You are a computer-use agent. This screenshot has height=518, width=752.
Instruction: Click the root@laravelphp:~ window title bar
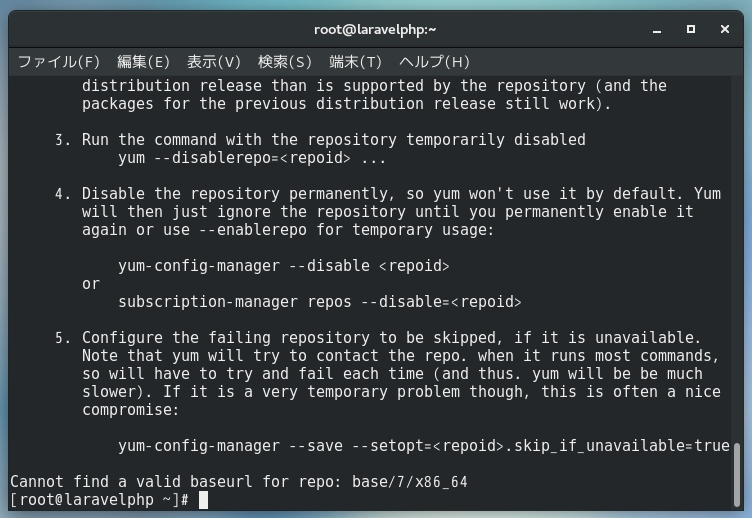point(375,30)
